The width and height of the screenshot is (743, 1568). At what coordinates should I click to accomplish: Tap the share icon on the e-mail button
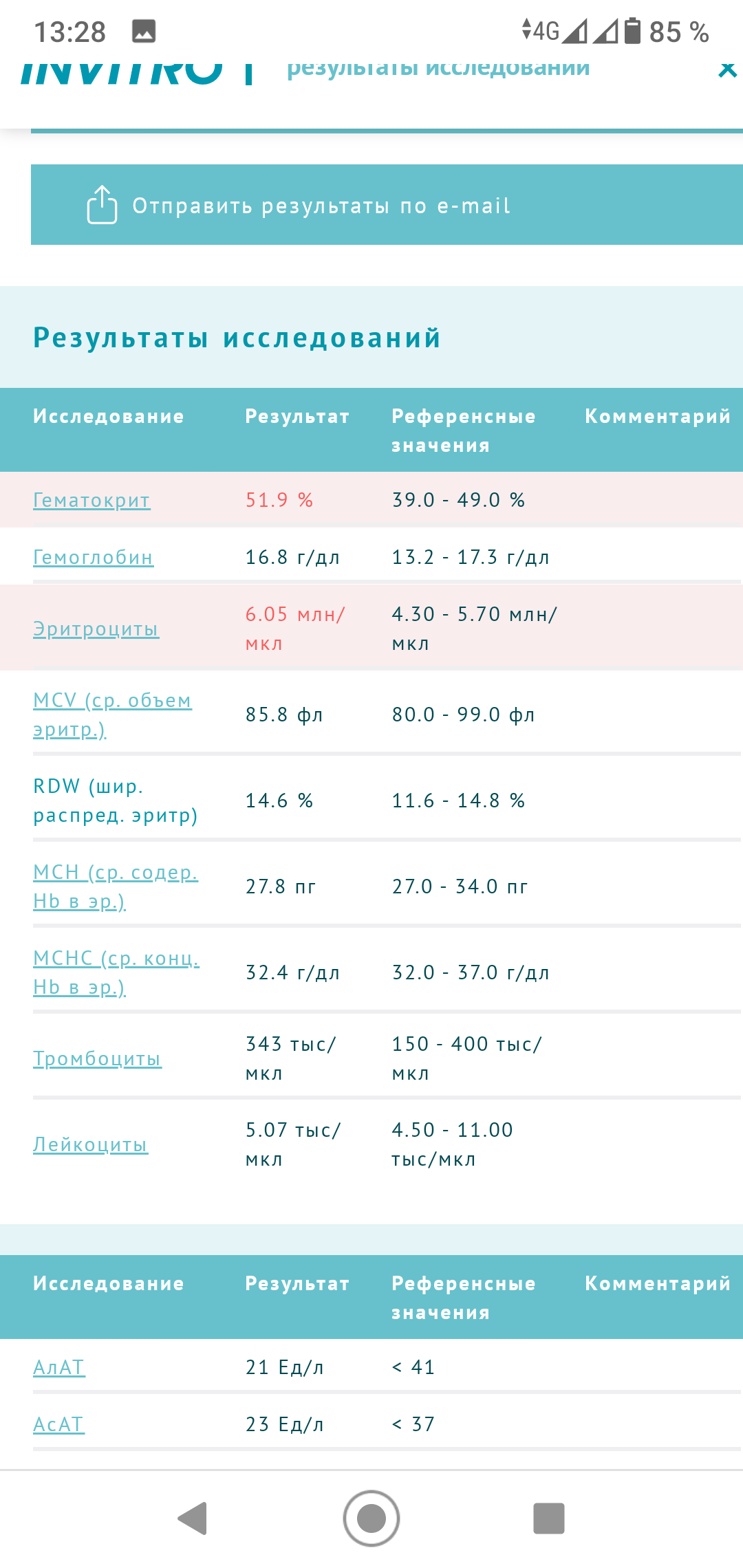point(102,205)
